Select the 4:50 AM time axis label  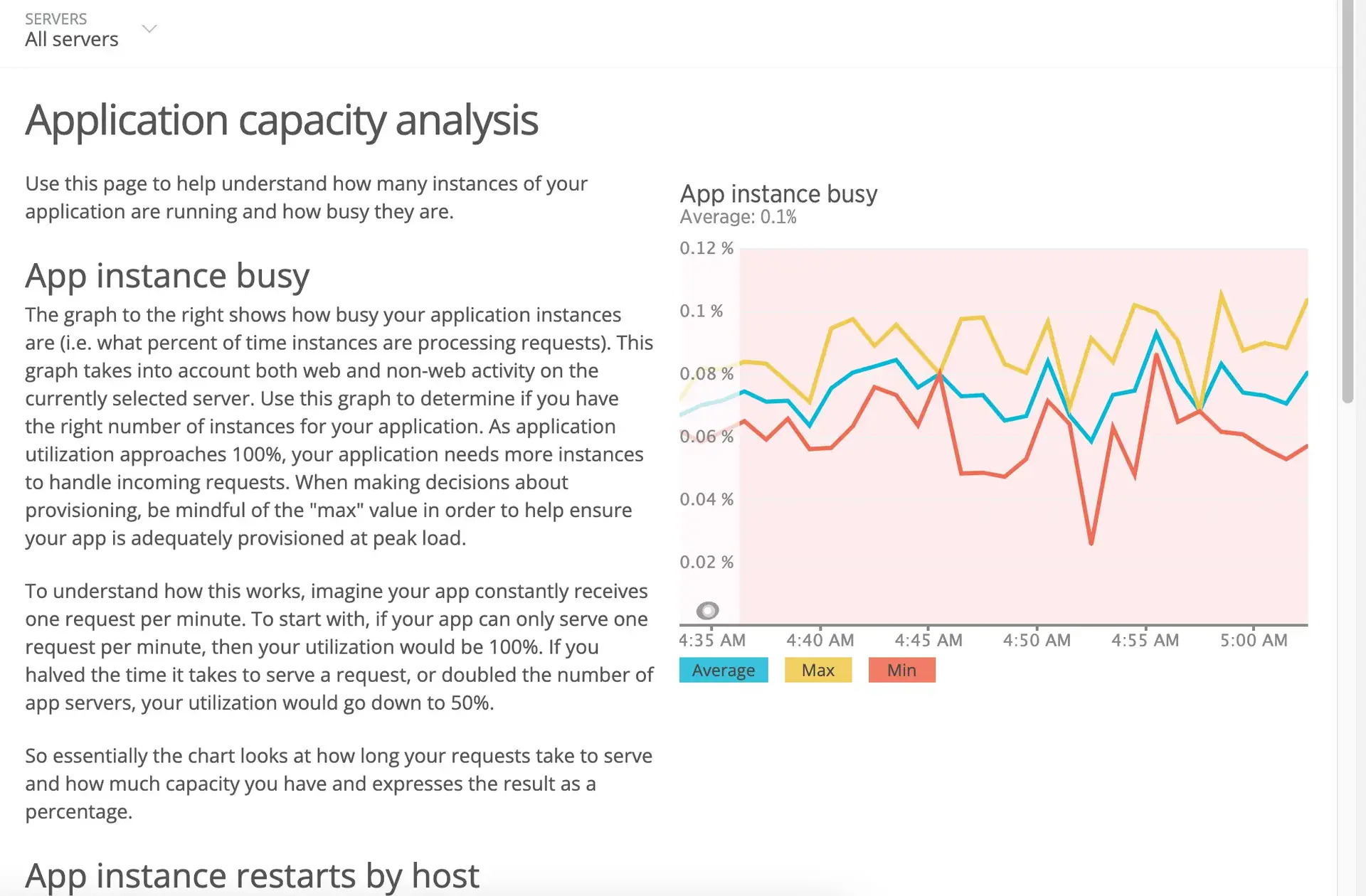1037,640
